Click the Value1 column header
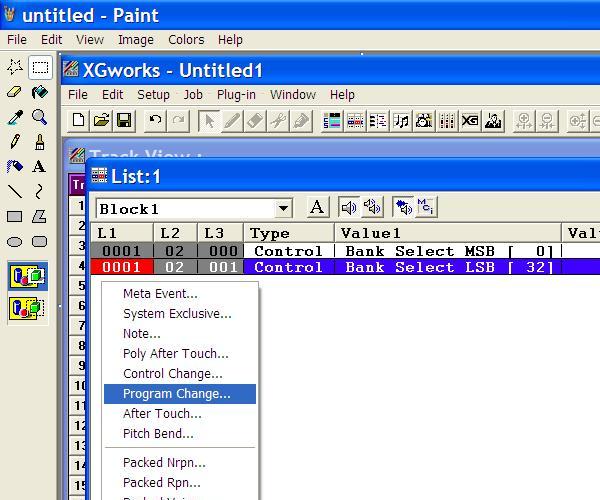The height and width of the screenshot is (500, 600). click(448, 233)
